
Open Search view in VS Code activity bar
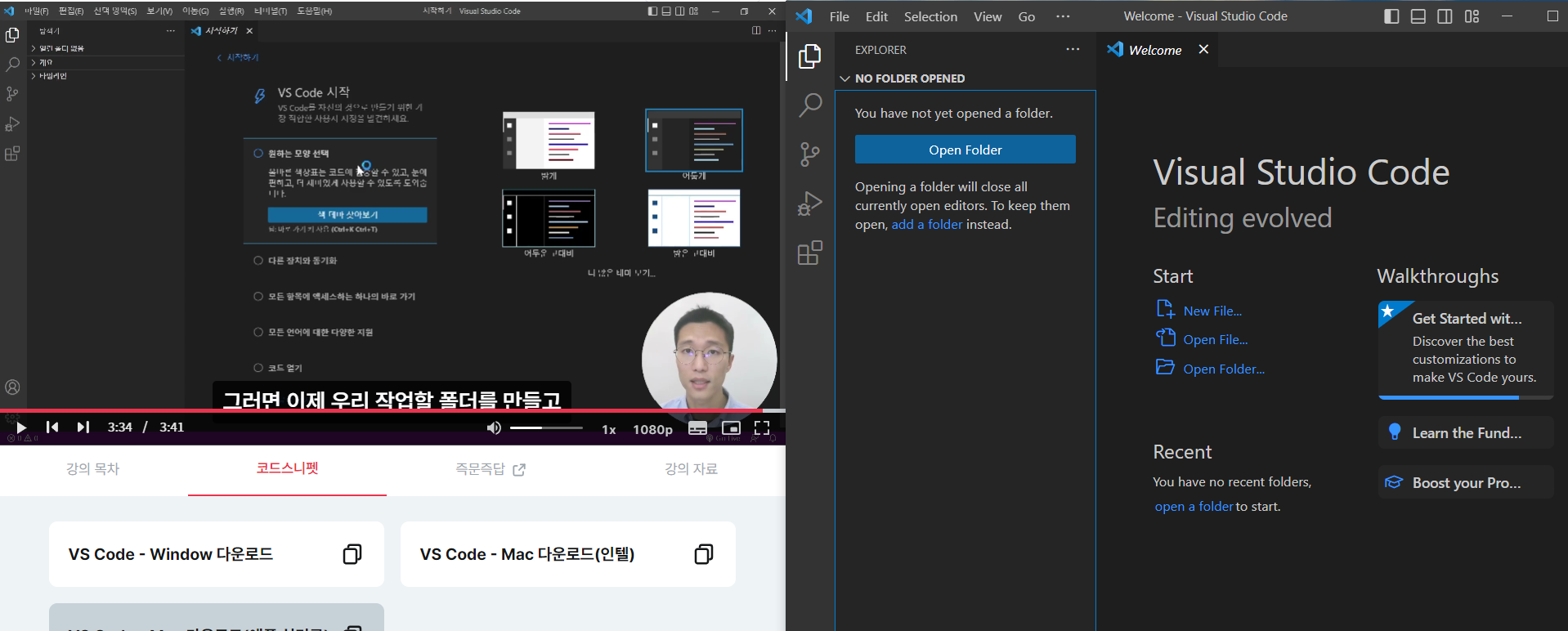point(809,105)
